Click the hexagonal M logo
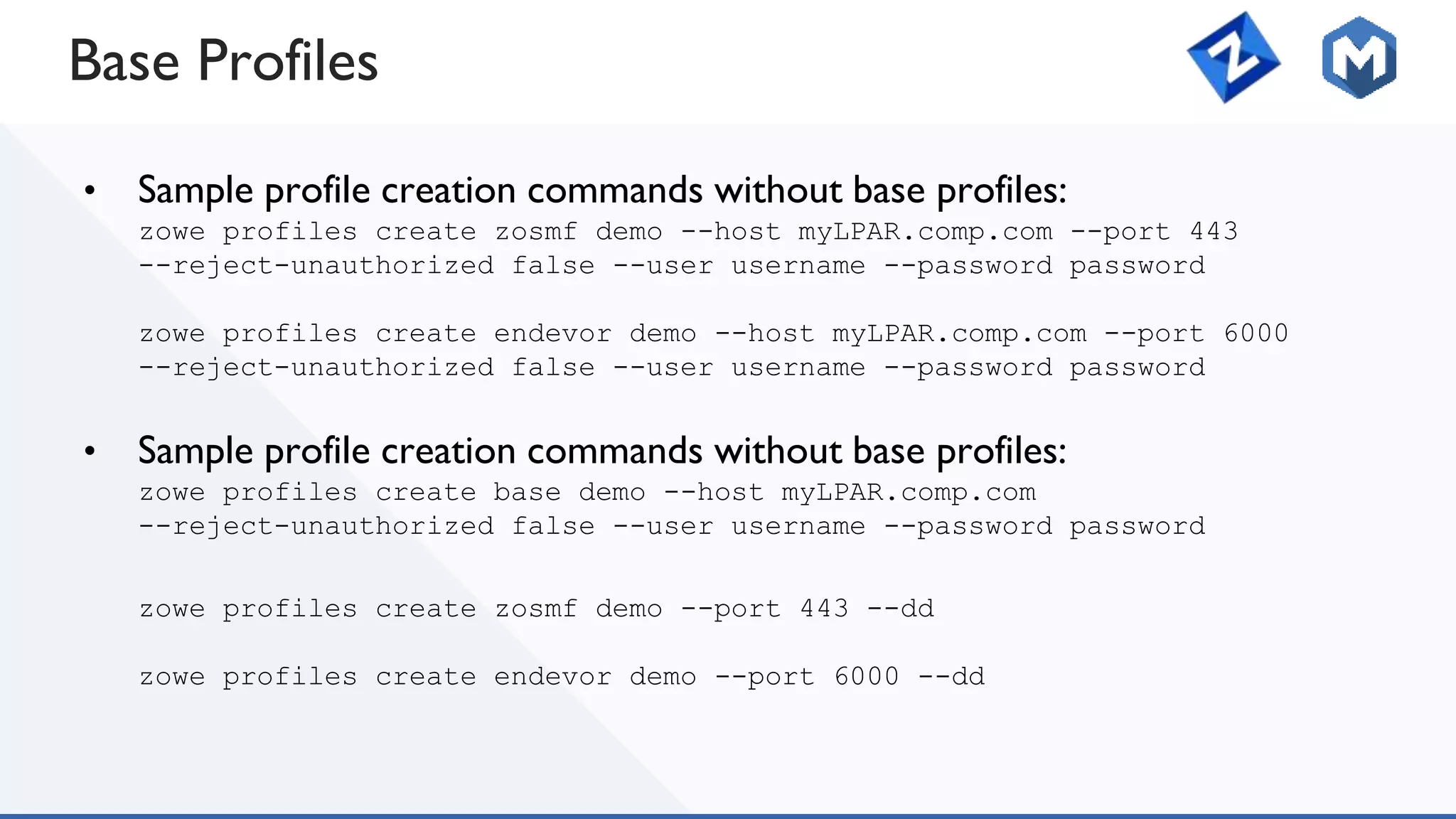 point(1359,57)
